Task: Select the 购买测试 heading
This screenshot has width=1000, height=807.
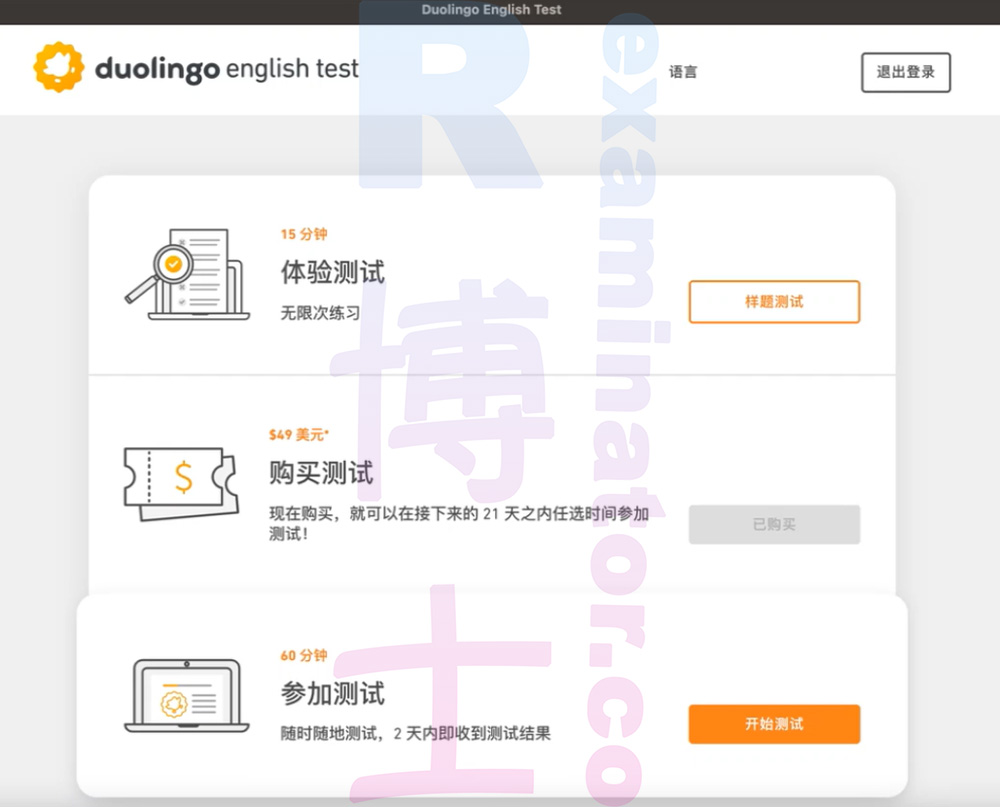Action: pyautogui.click(x=321, y=473)
